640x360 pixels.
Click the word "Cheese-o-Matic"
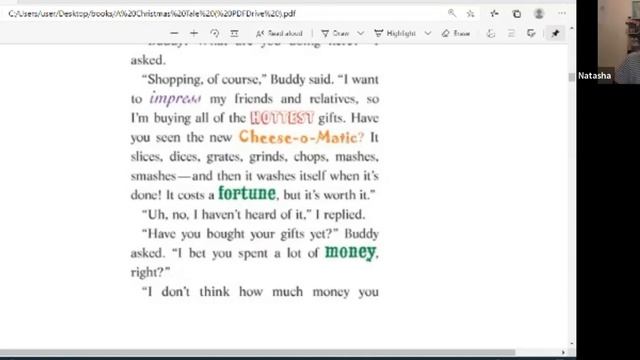298,137
